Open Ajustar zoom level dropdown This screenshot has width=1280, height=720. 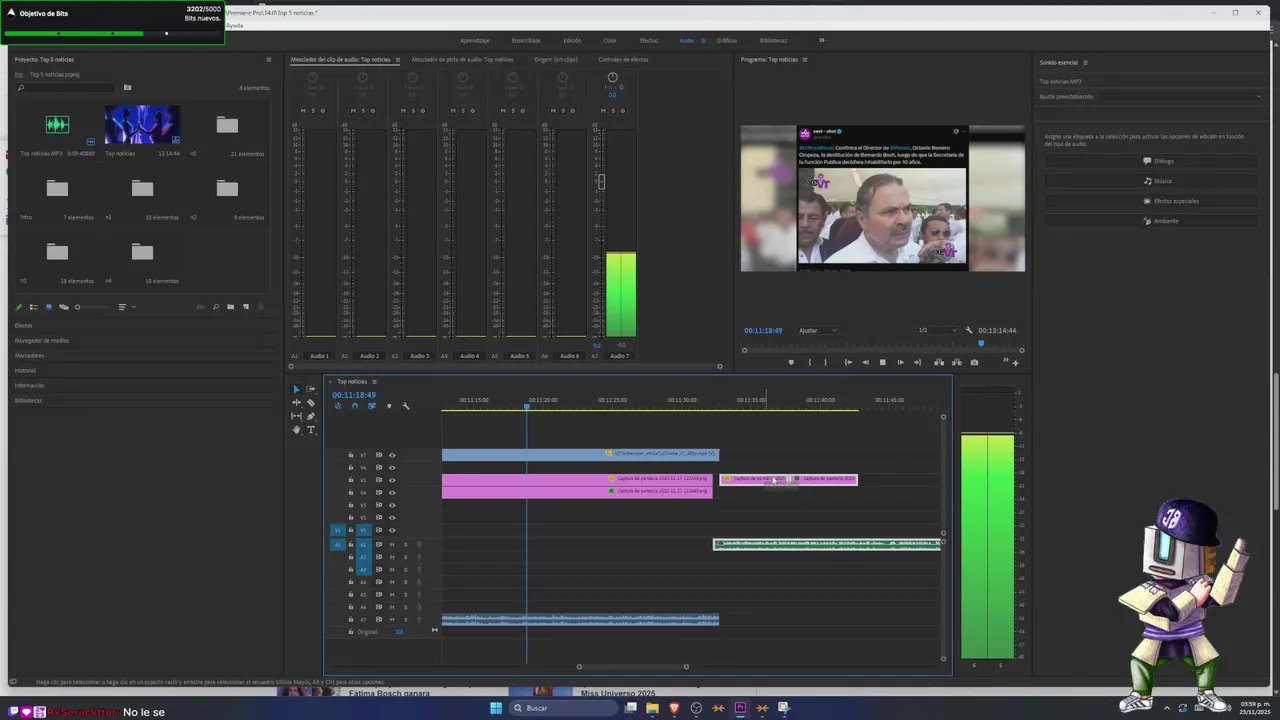click(x=818, y=330)
